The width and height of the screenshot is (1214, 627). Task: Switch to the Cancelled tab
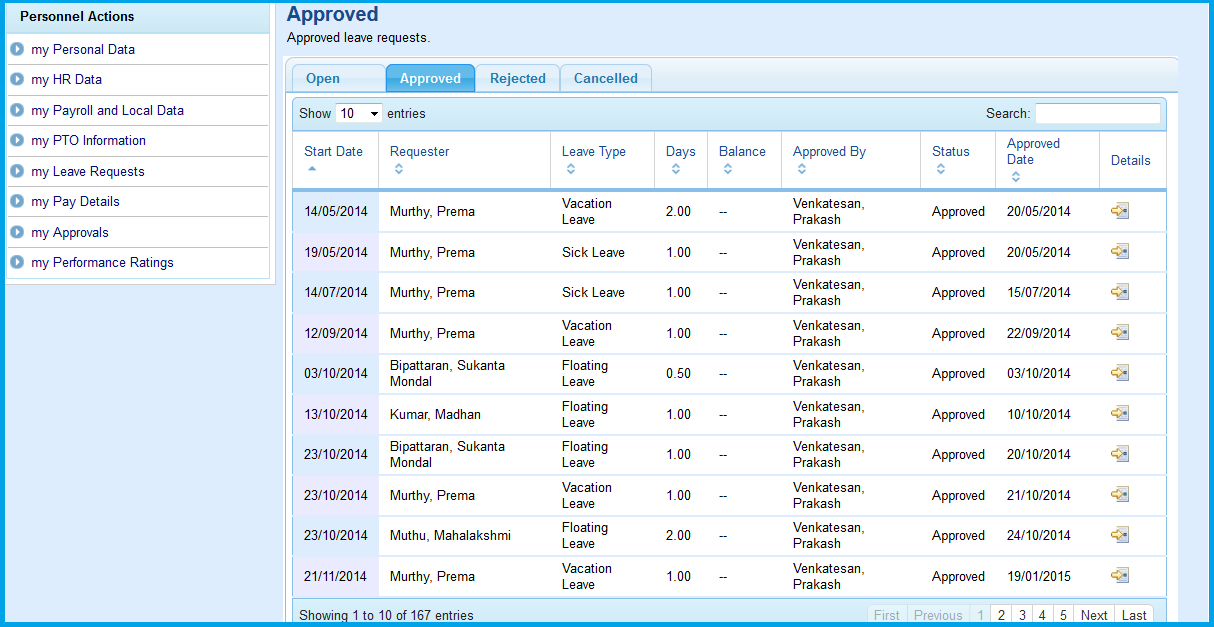605,79
